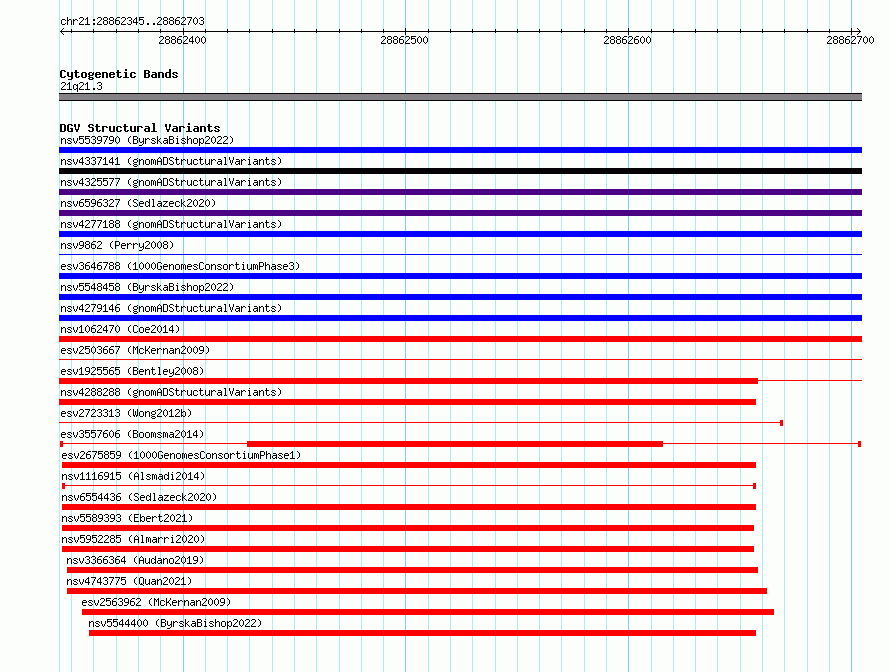Image resolution: width=890 pixels, height=672 pixels.
Task: Click the 28862400 ruler position label
Action: pos(182,40)
